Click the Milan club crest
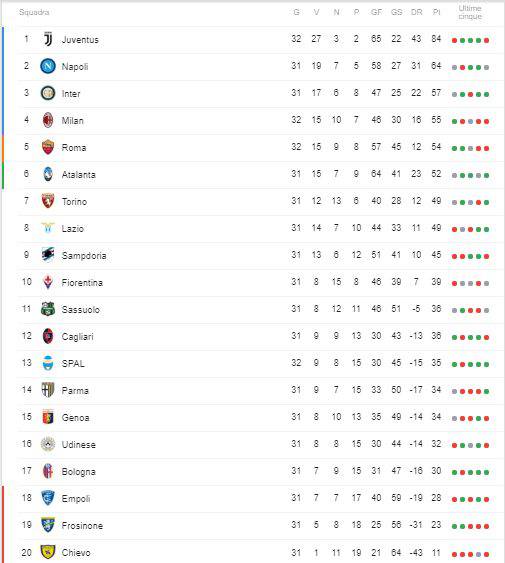 [x=48, y=120]
